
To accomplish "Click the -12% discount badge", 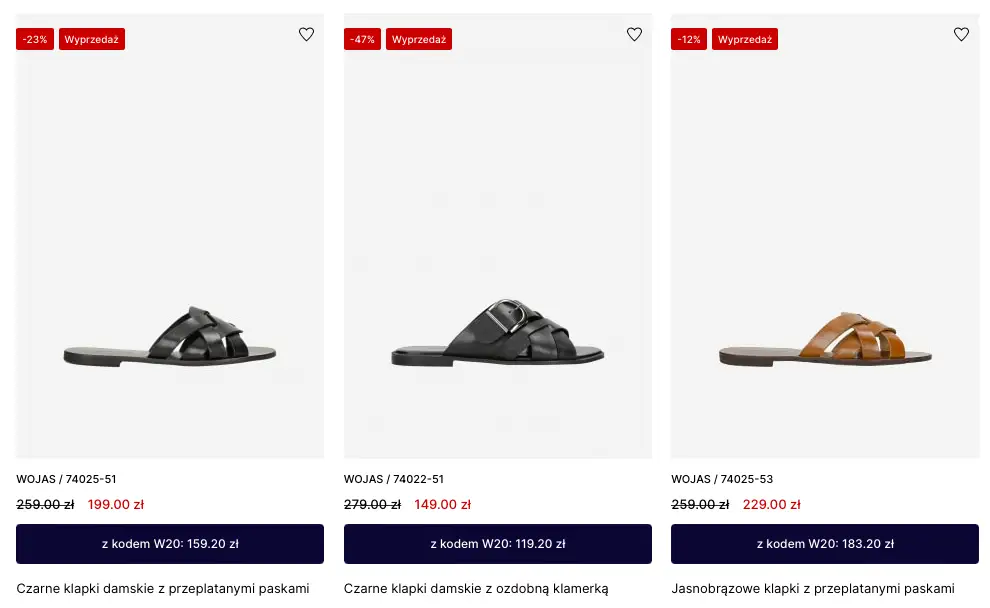I will pos(689,39).
